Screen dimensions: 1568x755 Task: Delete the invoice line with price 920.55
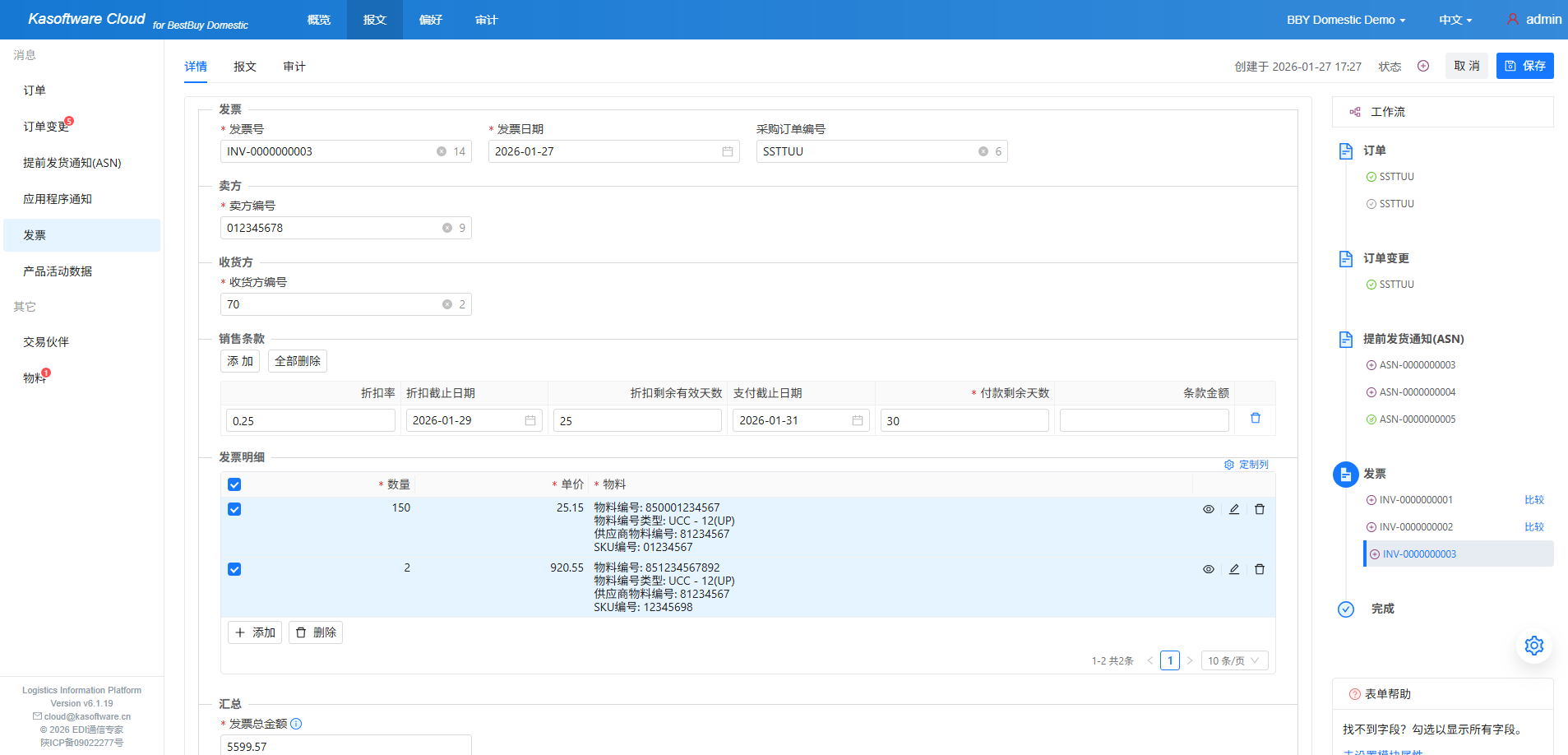[1259, 569]
